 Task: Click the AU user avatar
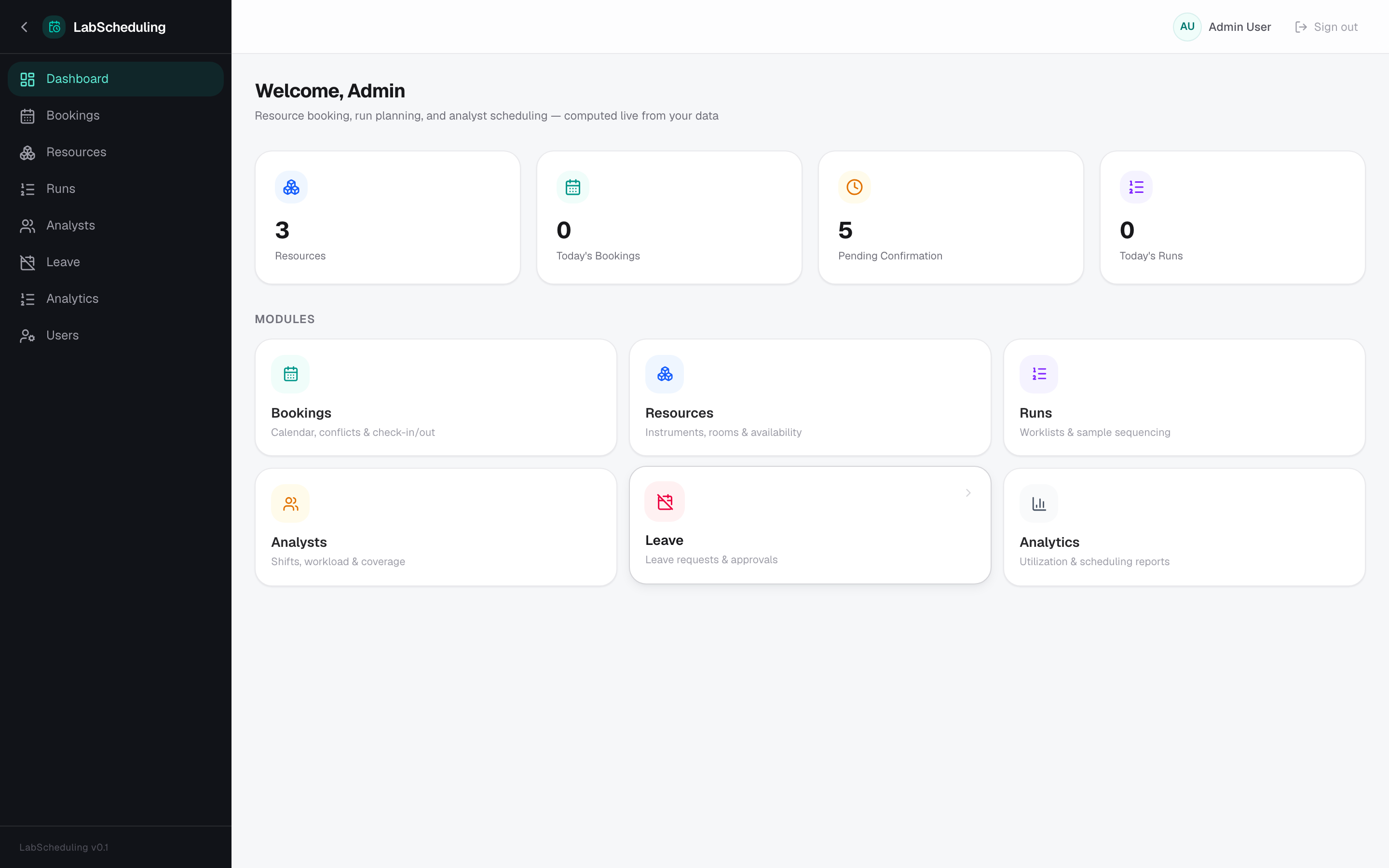(x=1187, y=27)
